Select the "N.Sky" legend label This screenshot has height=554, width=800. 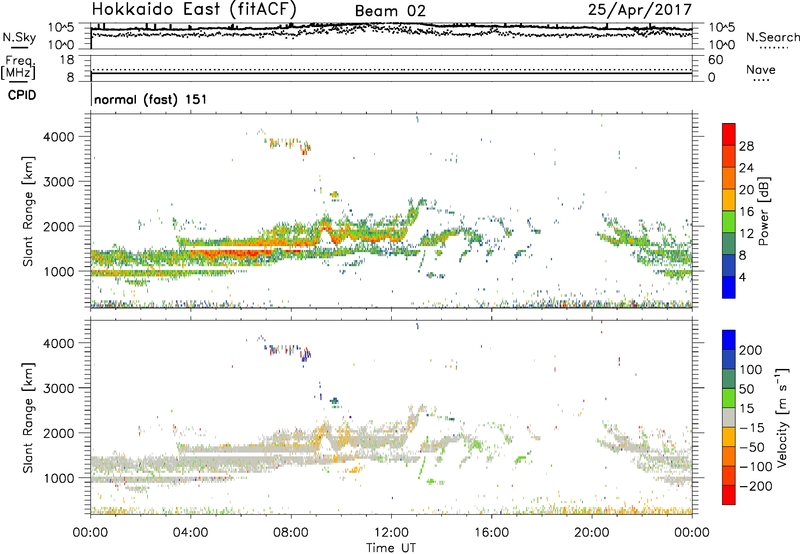pos(19,37)
